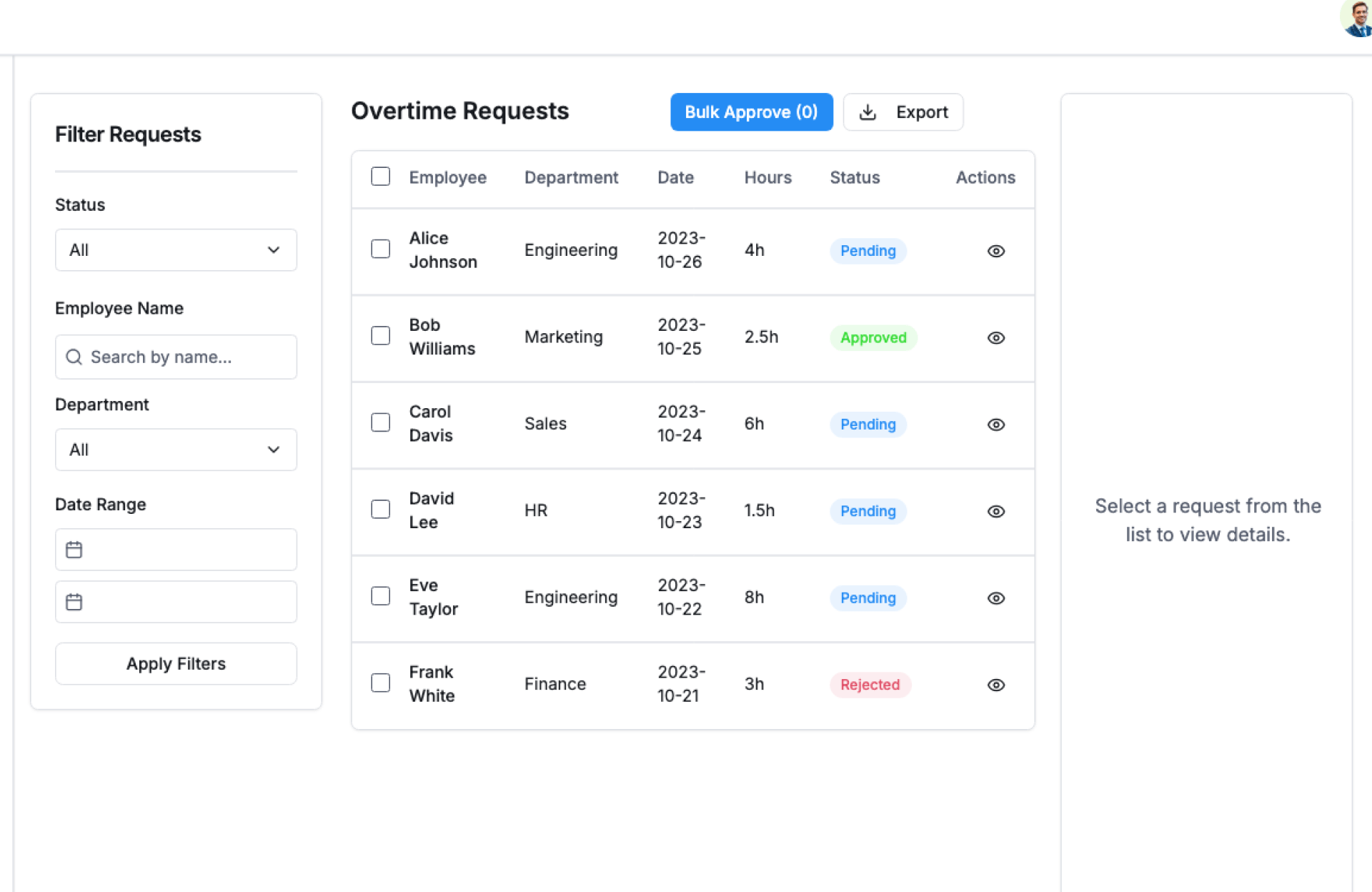Expand the Department filter dropdown
This screenshot has width=1372, height=892.
click(x=176, y=450)
